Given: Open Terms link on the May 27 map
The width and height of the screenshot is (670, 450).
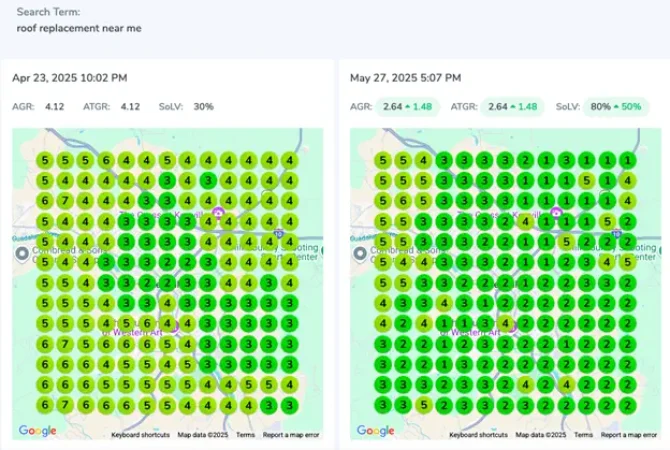Looking at the screenshot, I should (x=583, y=435).
